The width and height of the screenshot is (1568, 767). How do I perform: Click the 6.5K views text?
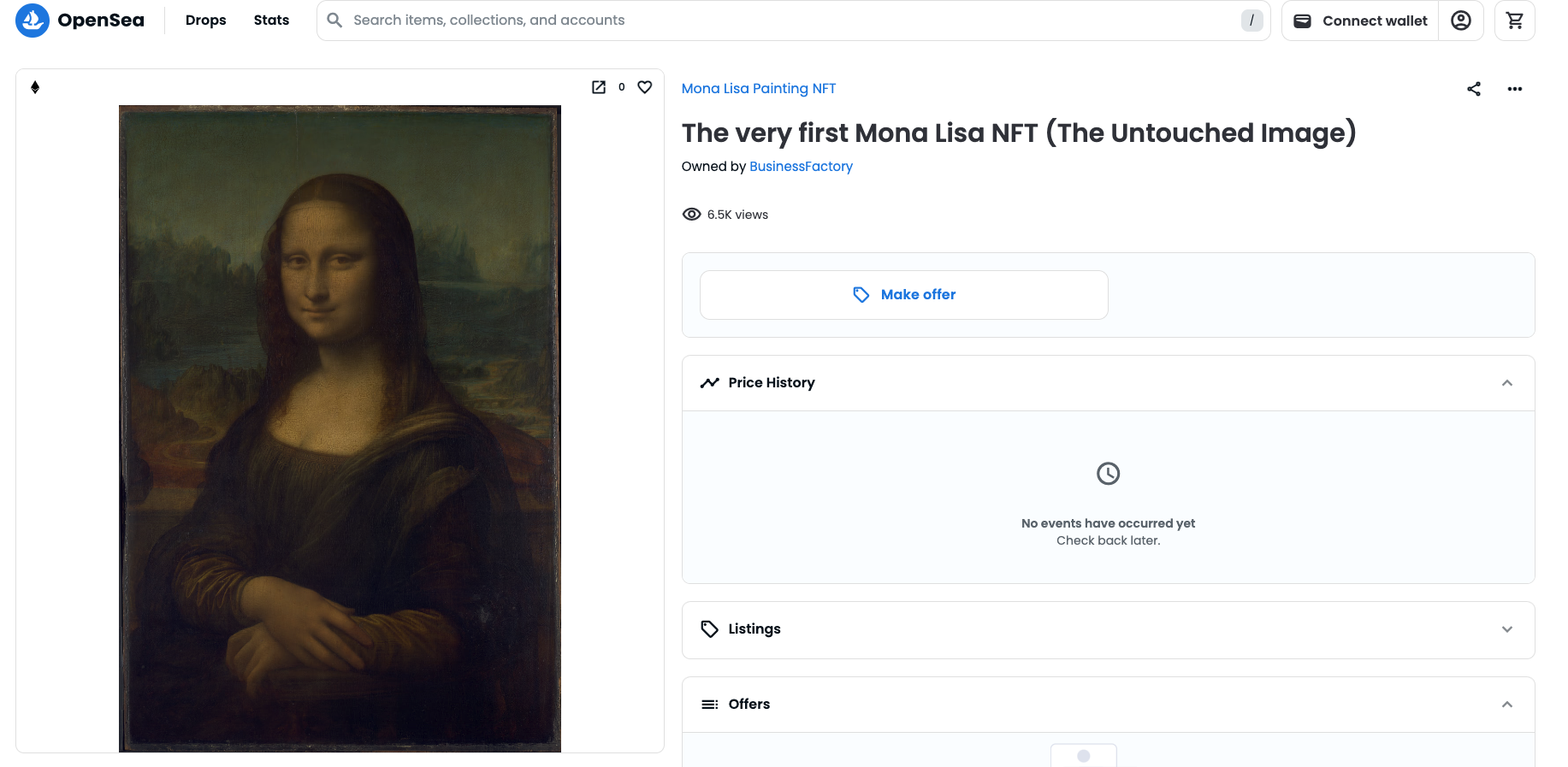point(737,215)
